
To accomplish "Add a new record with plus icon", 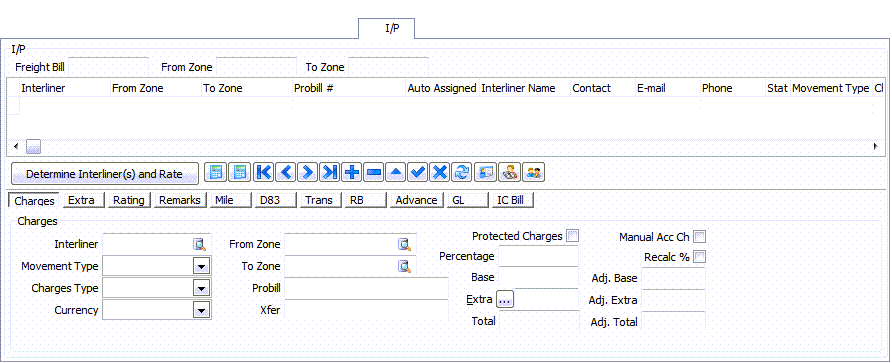I will (x=352, y=172).
